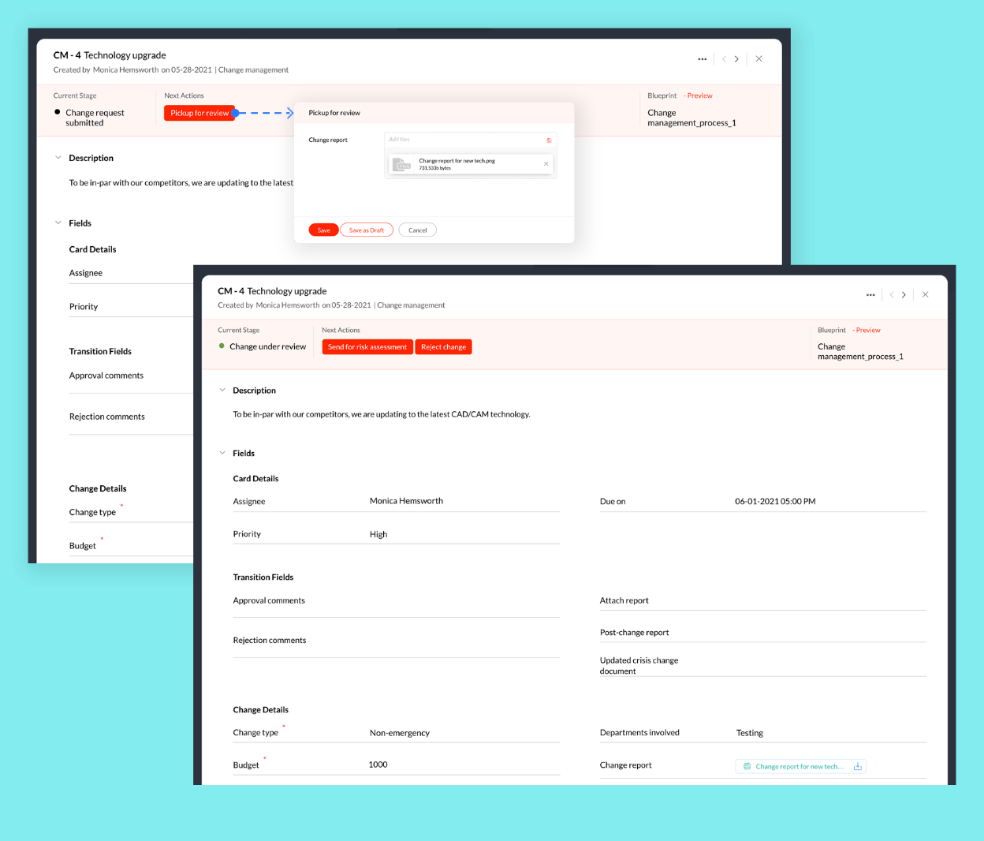Screen dimensions: 984x841
Task: Click next arrow in back card header
Action: [737, 59]
